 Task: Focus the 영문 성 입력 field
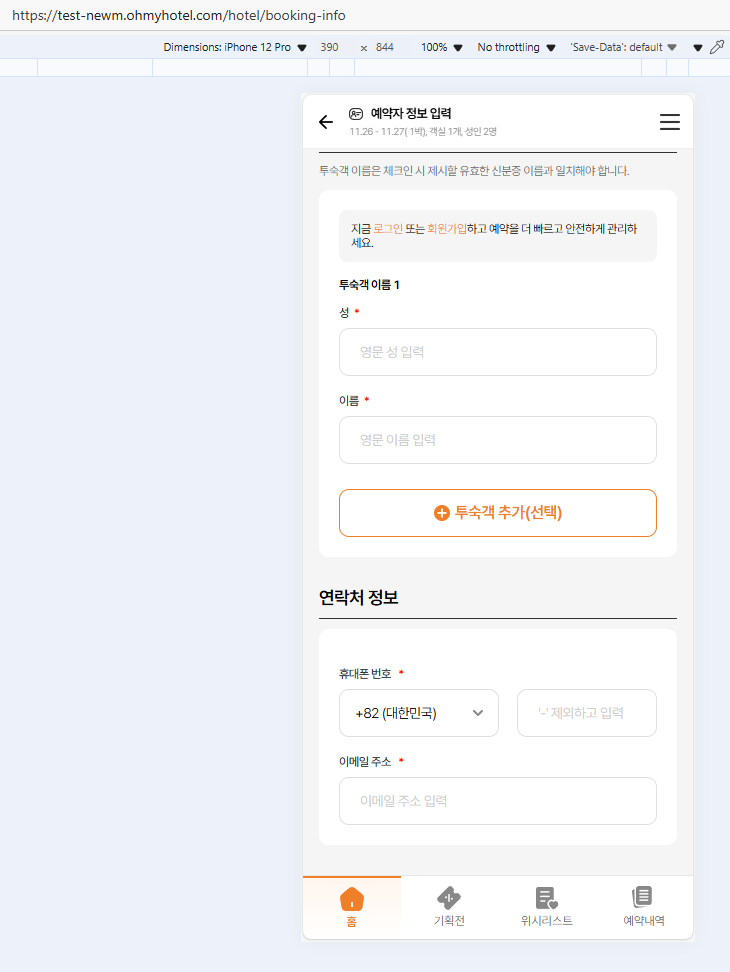[x=498, y=352]
